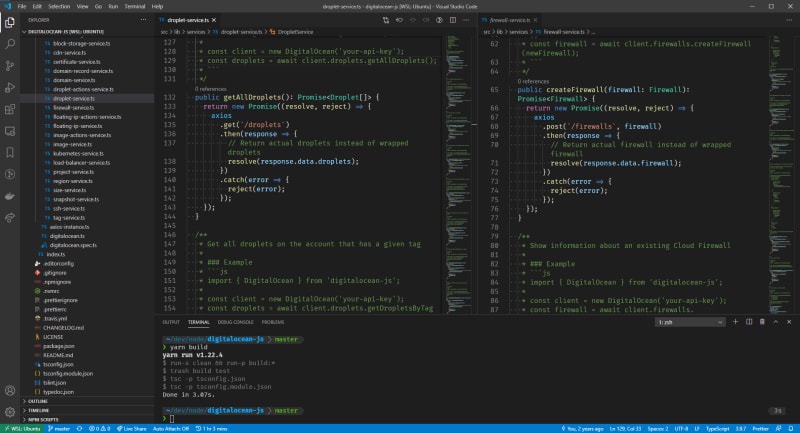This screenshot has width=800, height=433.
Task: Click the go back revision icon in editor toolbar
Action: pos(399,20)
